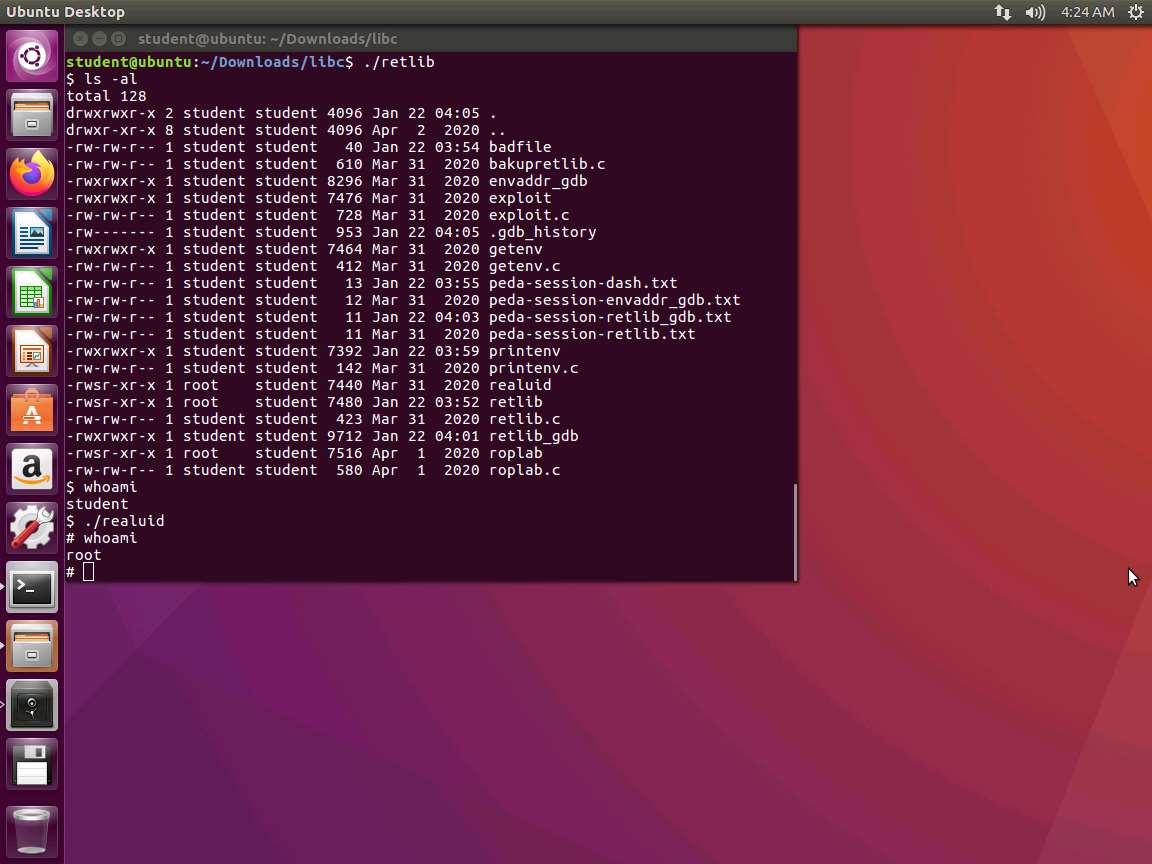Maximize the terminal window
This screenshot has height=864, width=1152.
tap(118, 39)
